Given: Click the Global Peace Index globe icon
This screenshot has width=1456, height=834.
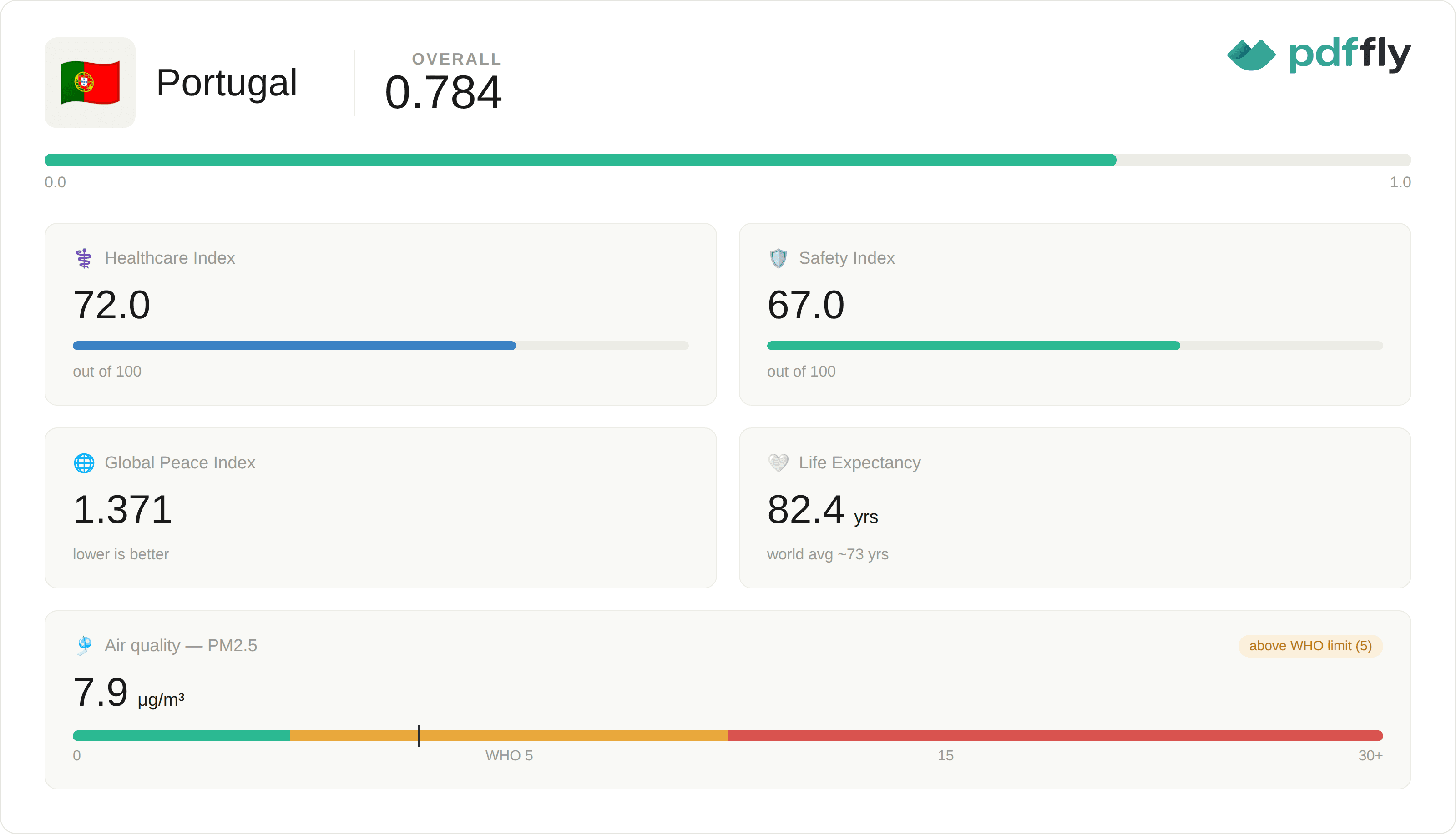Looking at the screenshot, I should click(x=84, y=463).
